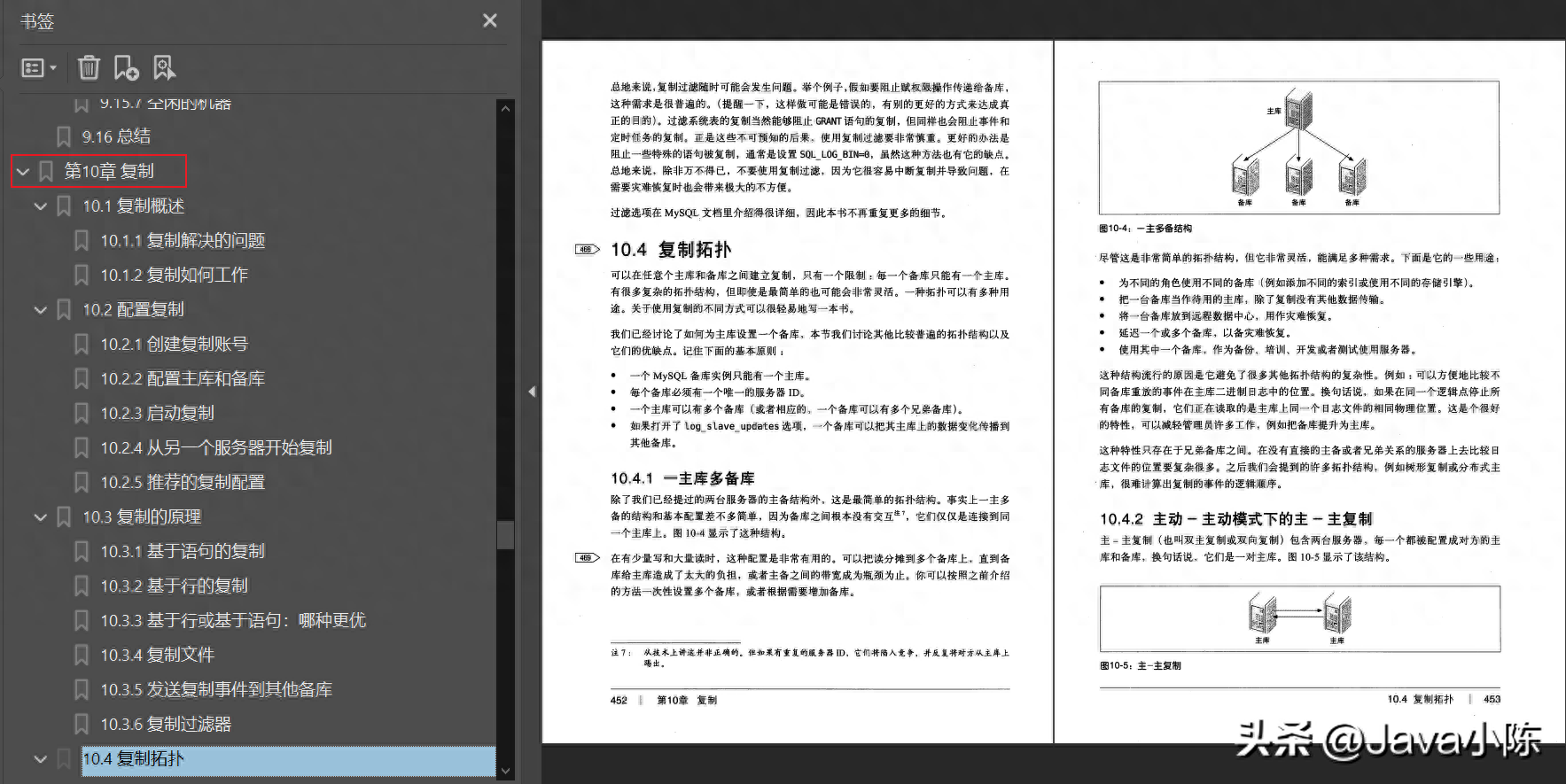Open bookmark 9.16 总结
This screenshot has height=784, width=1566.
point(116,136)
